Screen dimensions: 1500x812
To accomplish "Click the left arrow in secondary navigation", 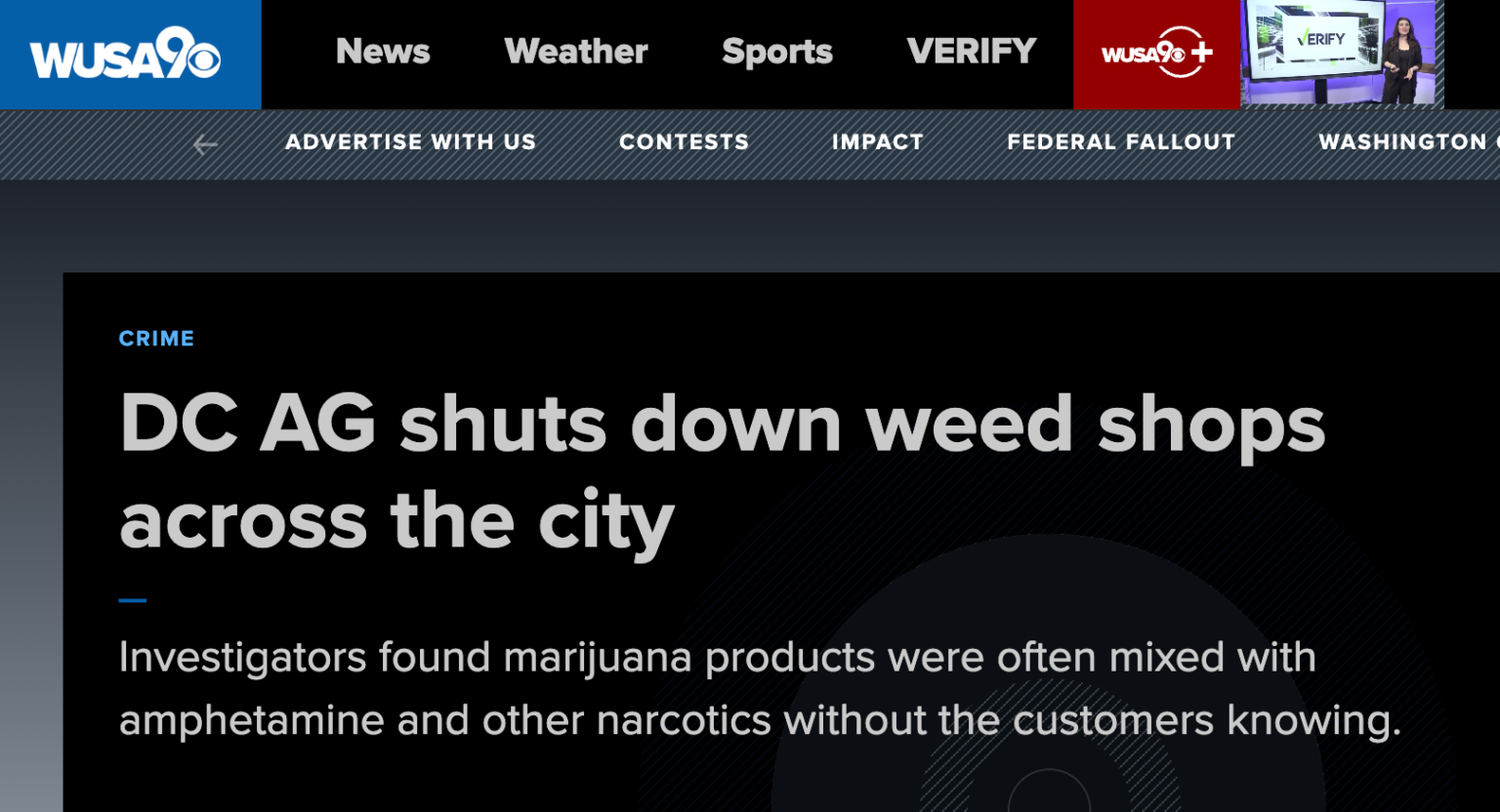I will pos(205,145).
